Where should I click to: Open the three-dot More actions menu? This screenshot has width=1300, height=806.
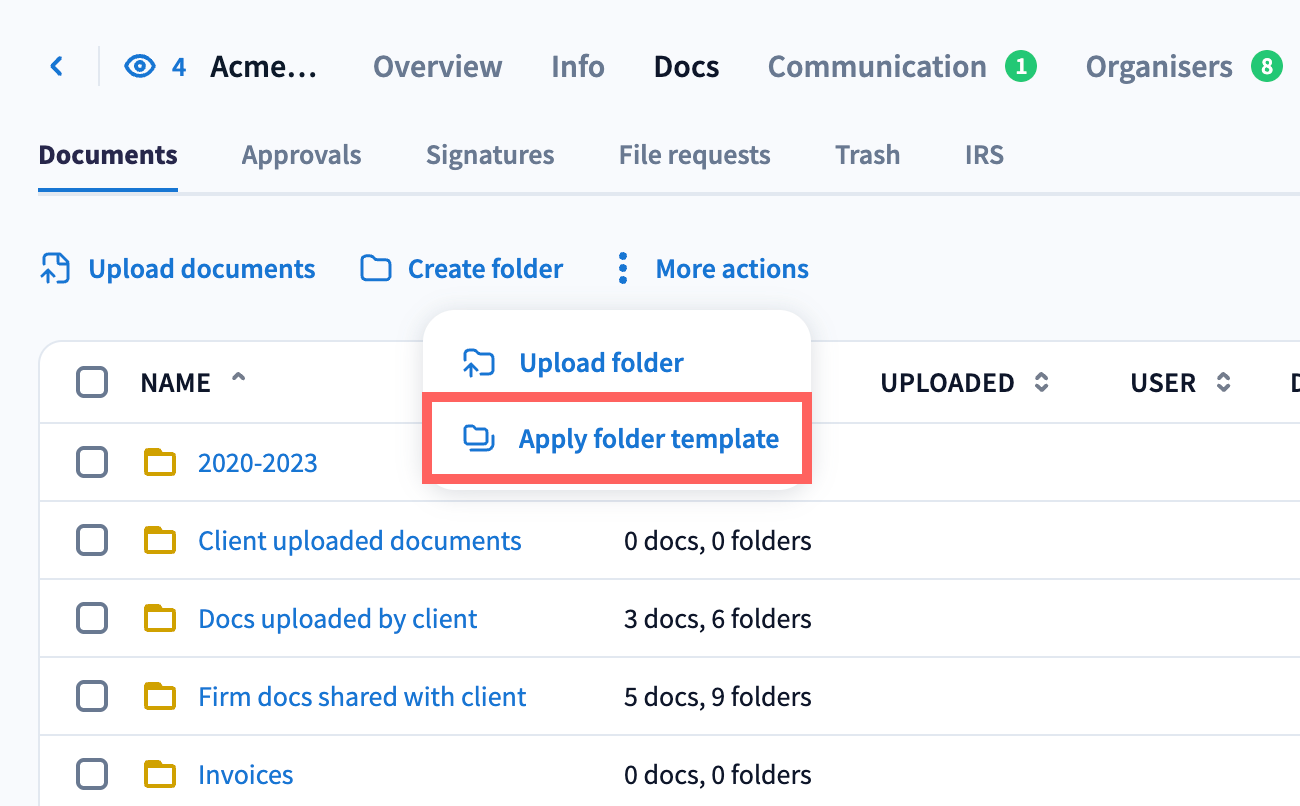coord(623,269)
